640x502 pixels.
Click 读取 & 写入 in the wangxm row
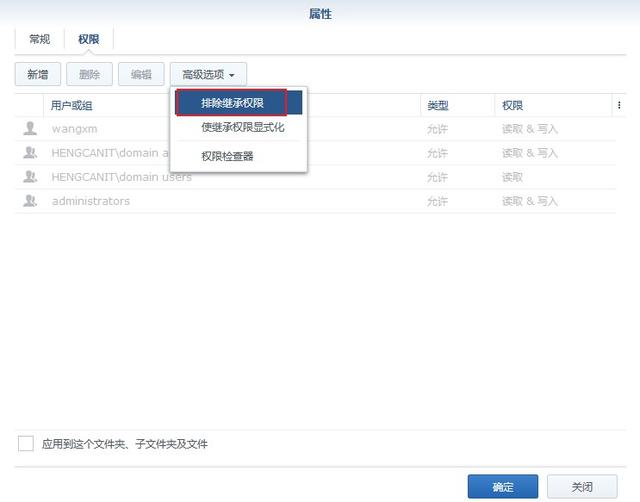(529, 129)
